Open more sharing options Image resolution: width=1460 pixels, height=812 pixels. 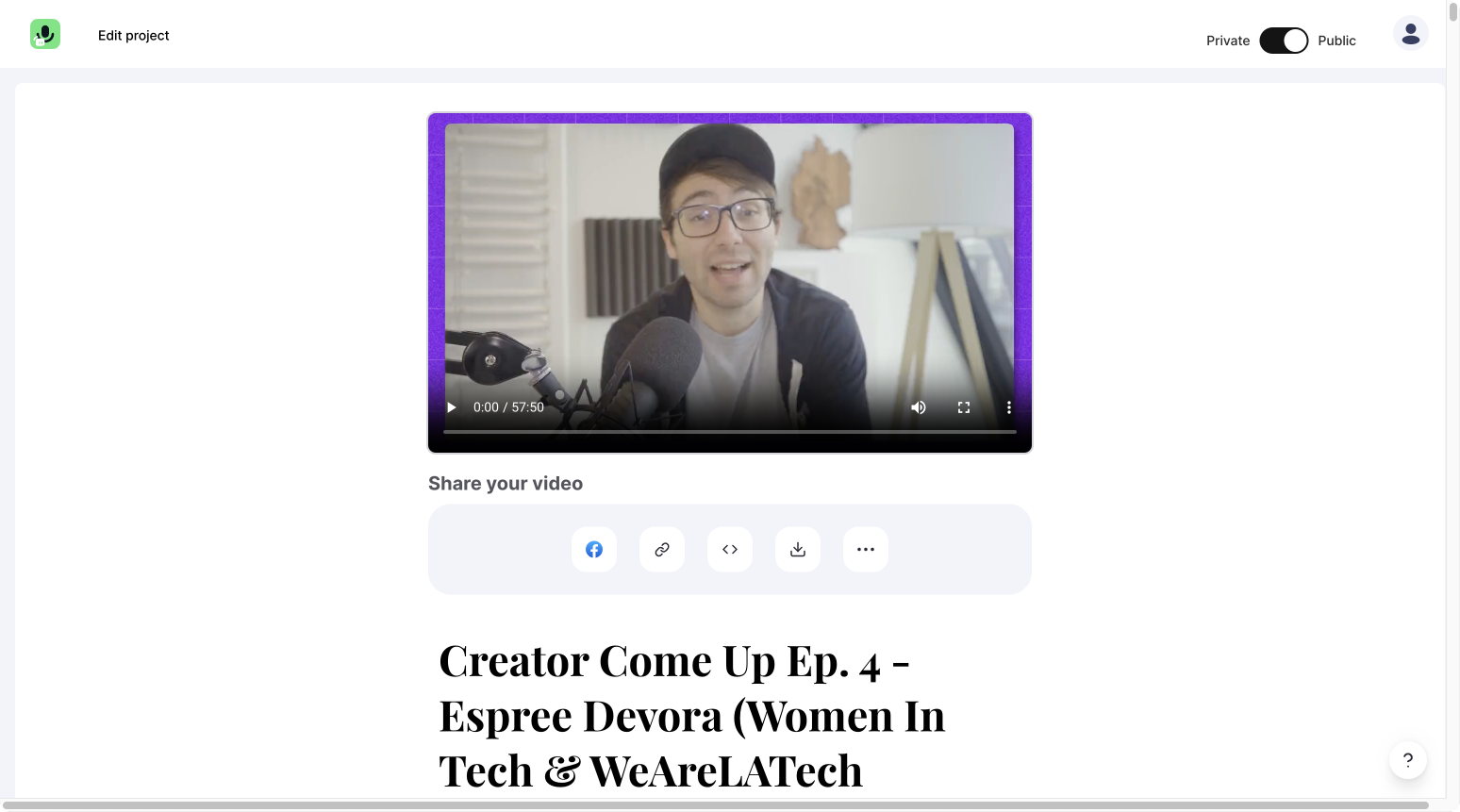866,550
